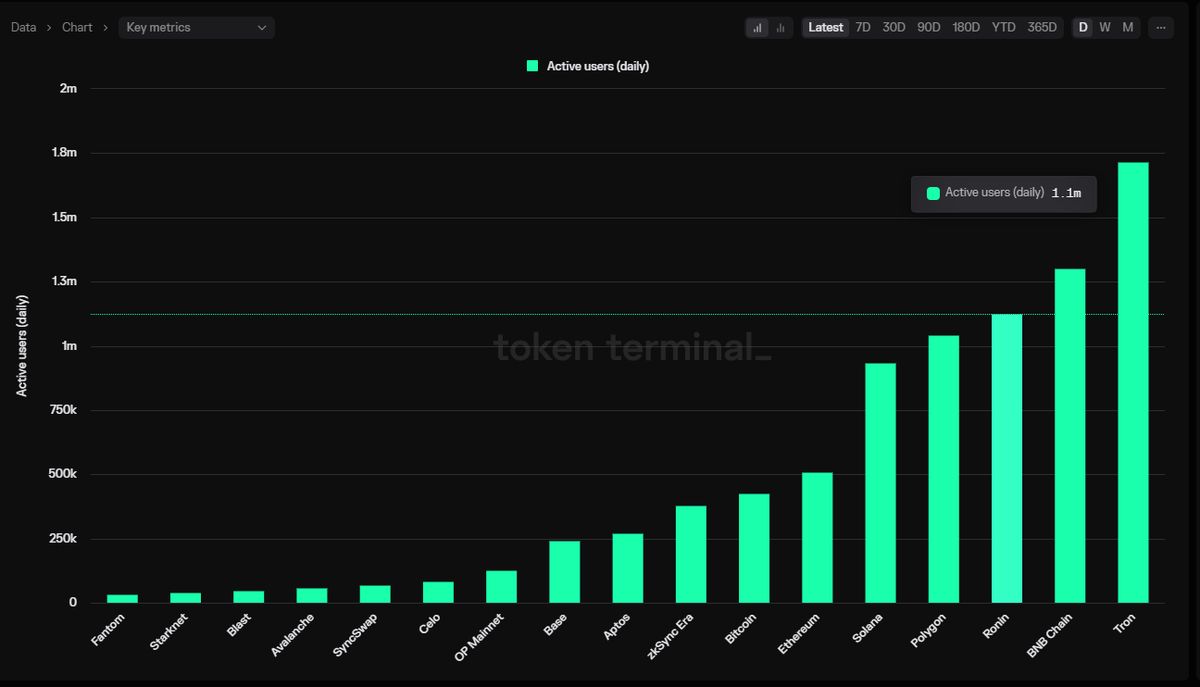Click the Ethereum bar
1200x687 pixels.
(x=817, y=538)
